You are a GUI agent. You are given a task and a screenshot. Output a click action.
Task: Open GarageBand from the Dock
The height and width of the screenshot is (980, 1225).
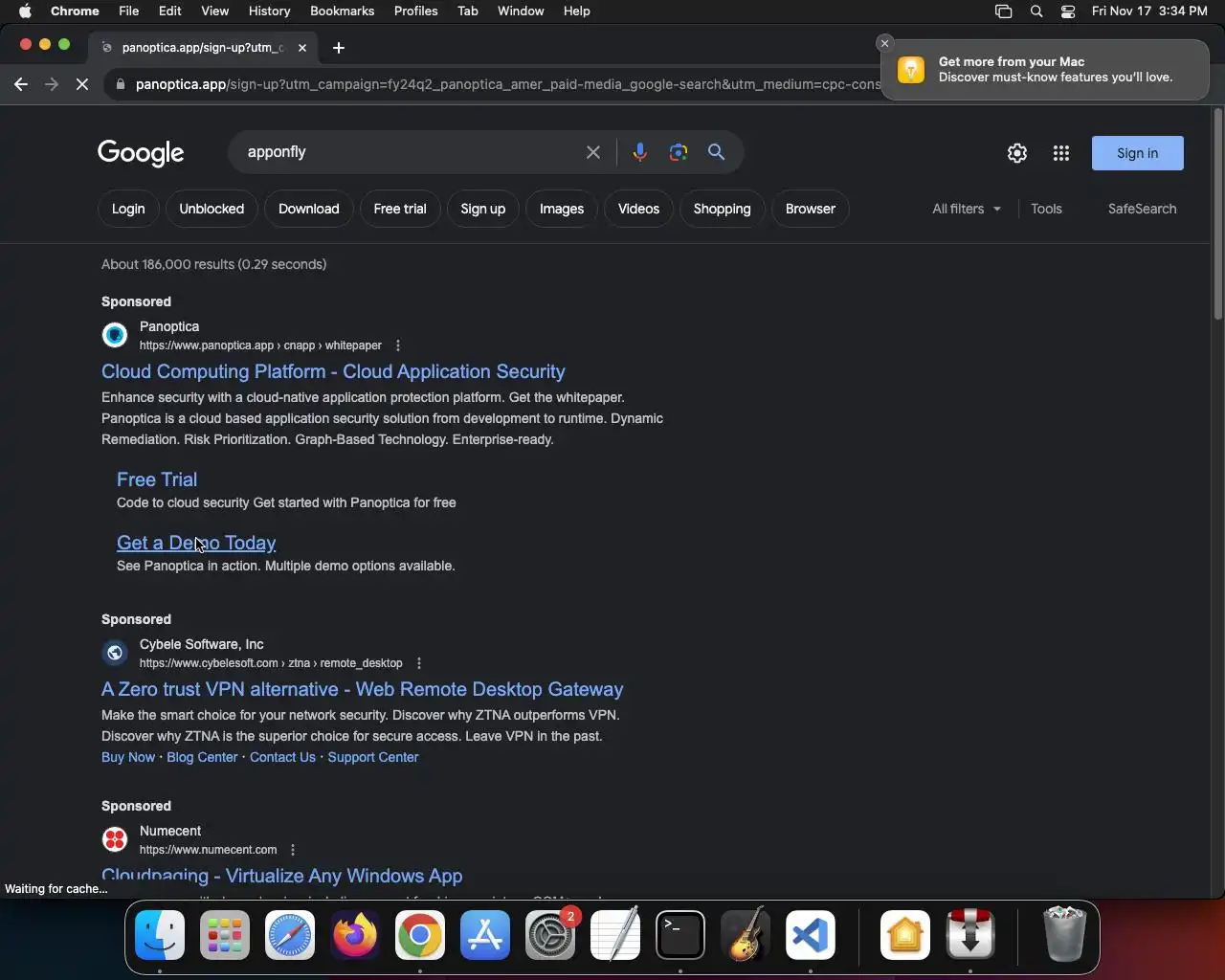[746, 935]
